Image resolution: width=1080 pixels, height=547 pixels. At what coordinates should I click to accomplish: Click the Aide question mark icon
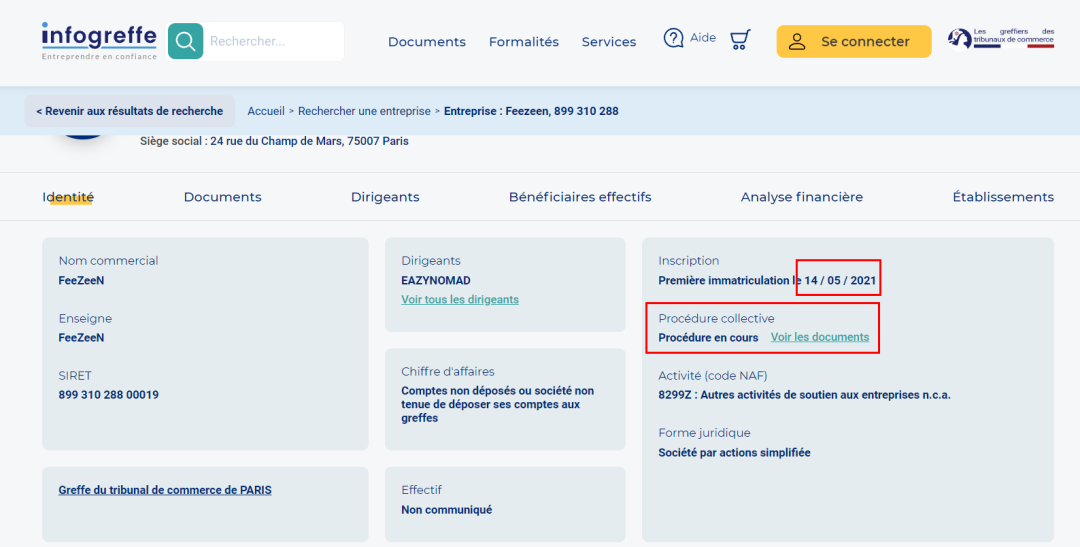click(x=673, y=38)
